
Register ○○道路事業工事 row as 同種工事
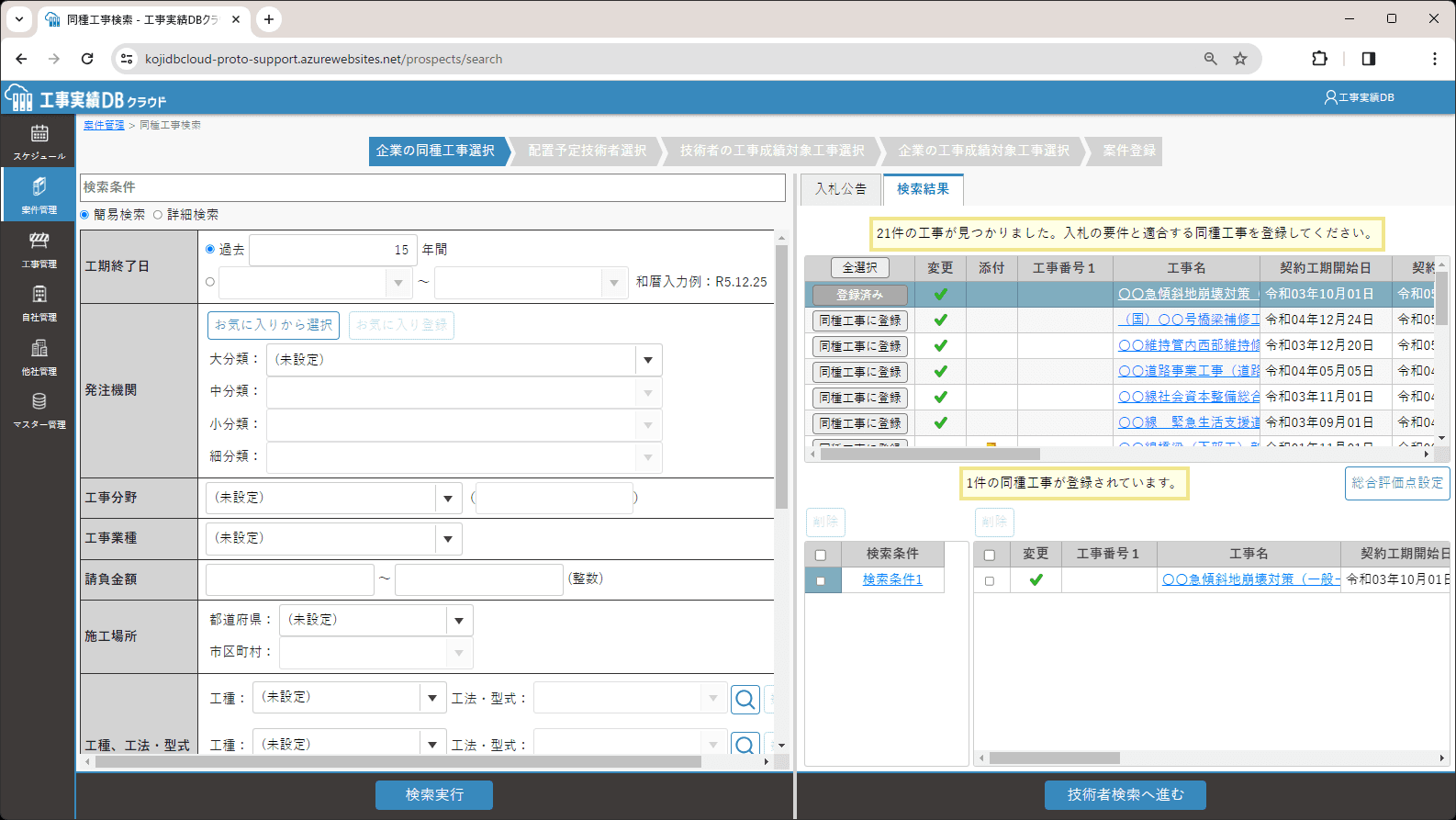pos(860,372)
